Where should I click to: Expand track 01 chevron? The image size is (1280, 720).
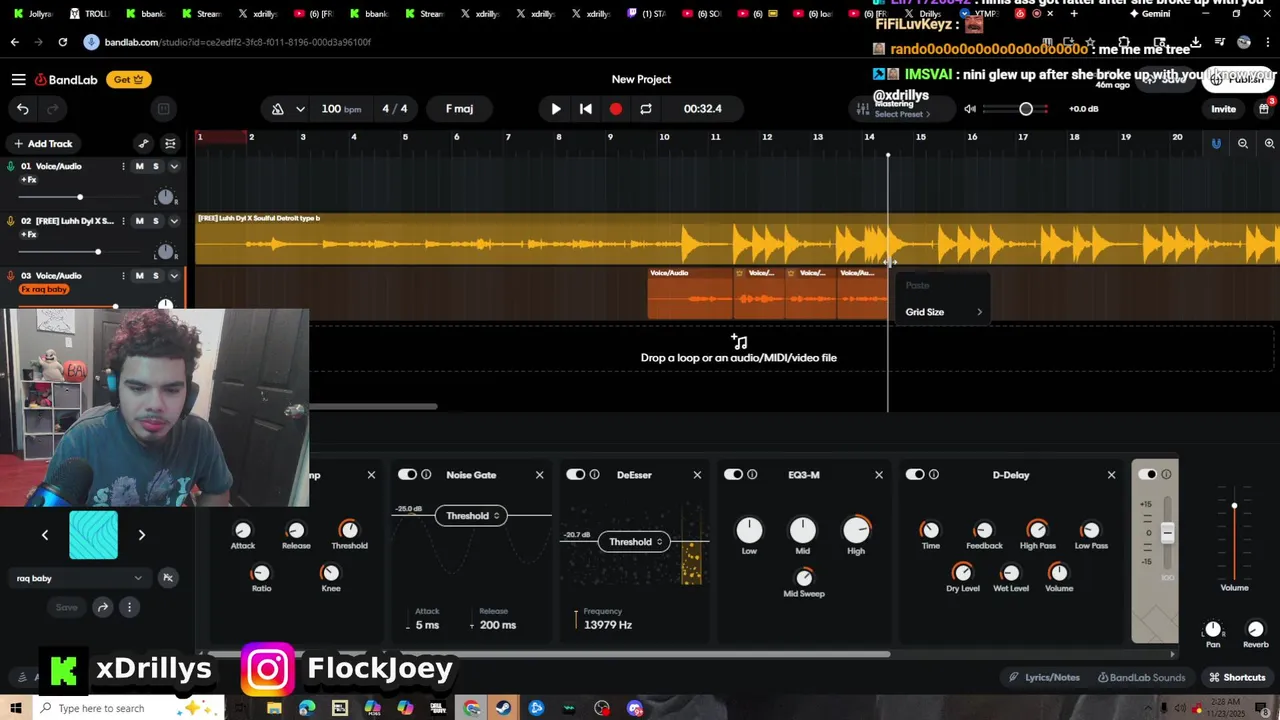[x=173, y=166]
